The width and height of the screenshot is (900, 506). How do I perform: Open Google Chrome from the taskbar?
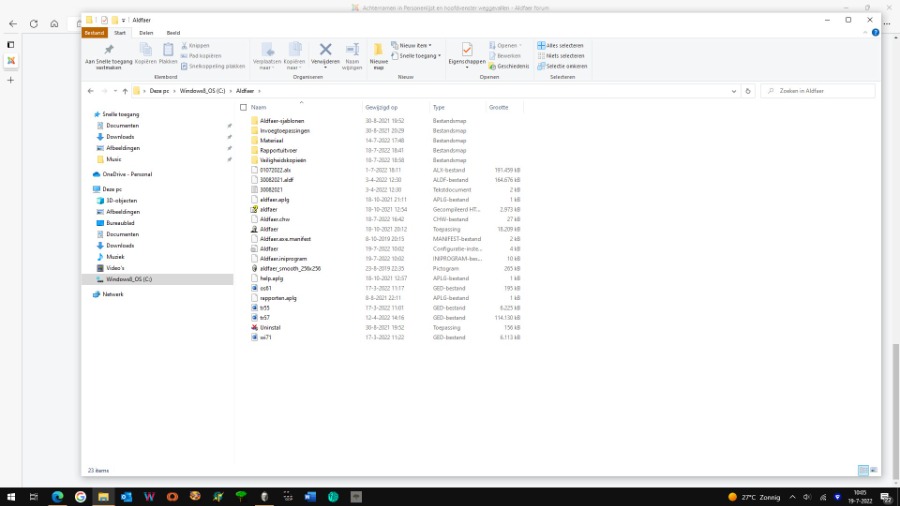tap(80, 496)
